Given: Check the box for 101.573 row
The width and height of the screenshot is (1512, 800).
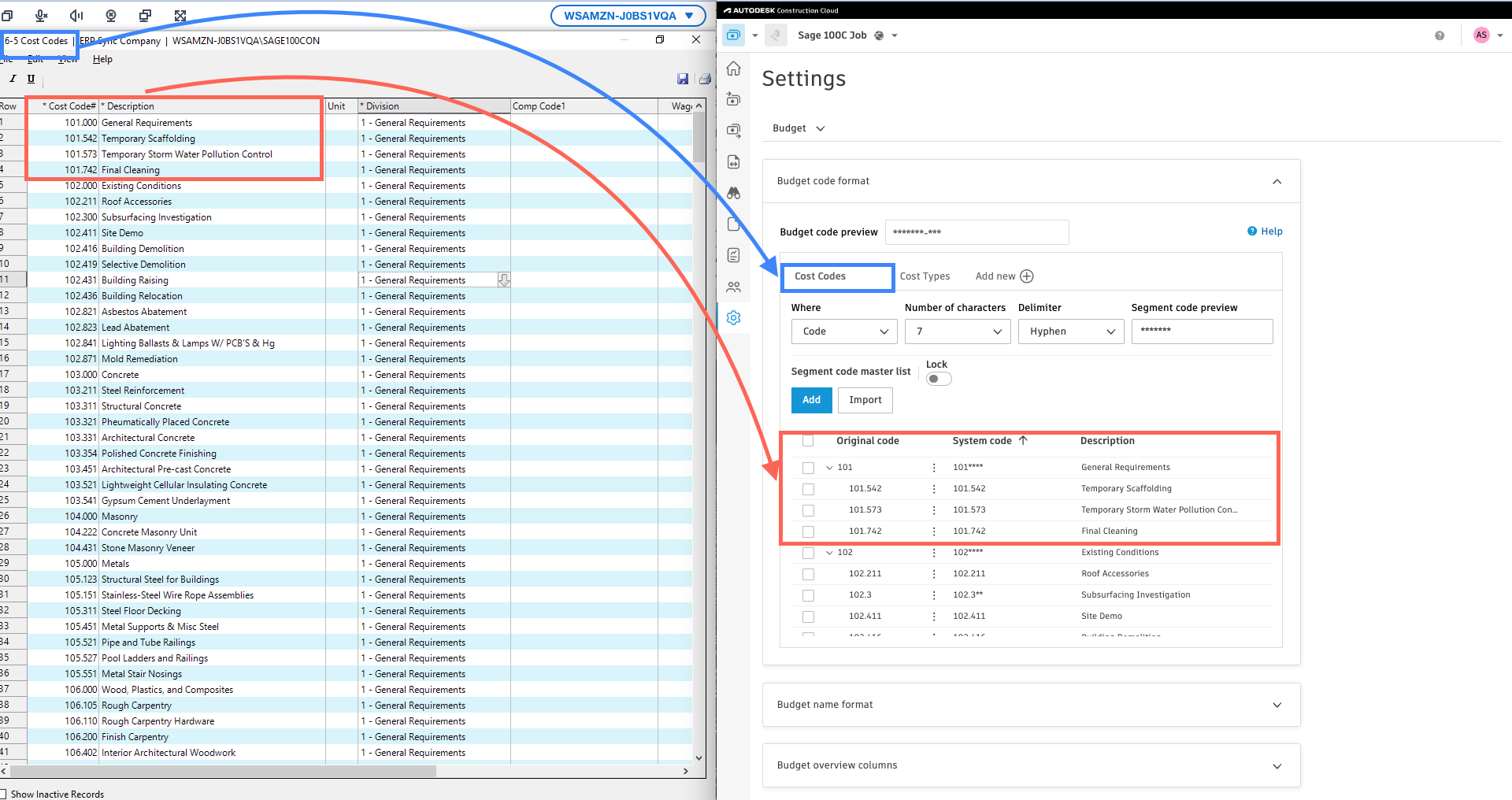Looking at the screenshot, I should point(808,510).
